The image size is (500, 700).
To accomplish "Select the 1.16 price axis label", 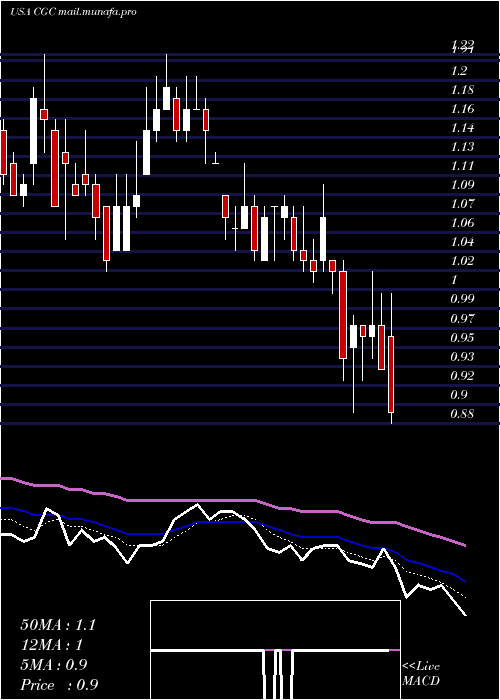I will point(462,109).
